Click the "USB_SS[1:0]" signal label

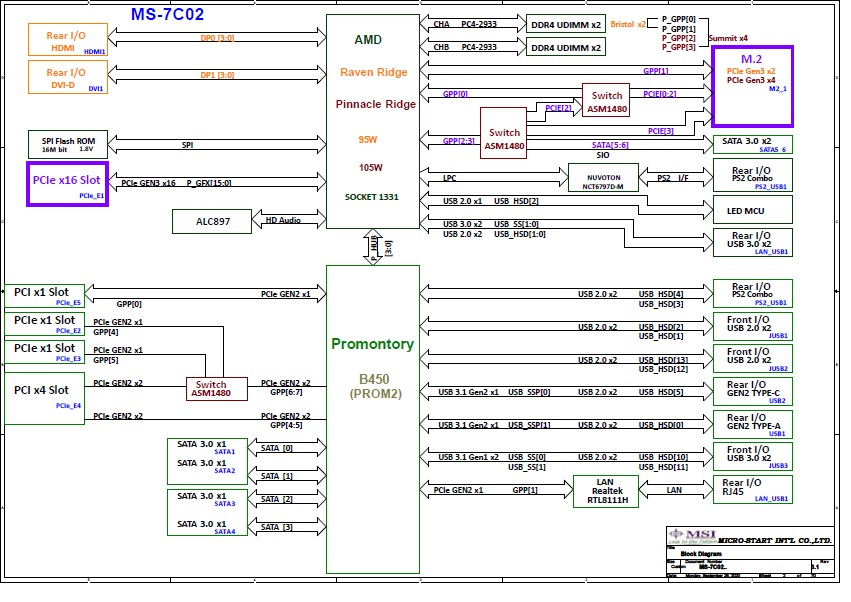[x=516, y=224]
